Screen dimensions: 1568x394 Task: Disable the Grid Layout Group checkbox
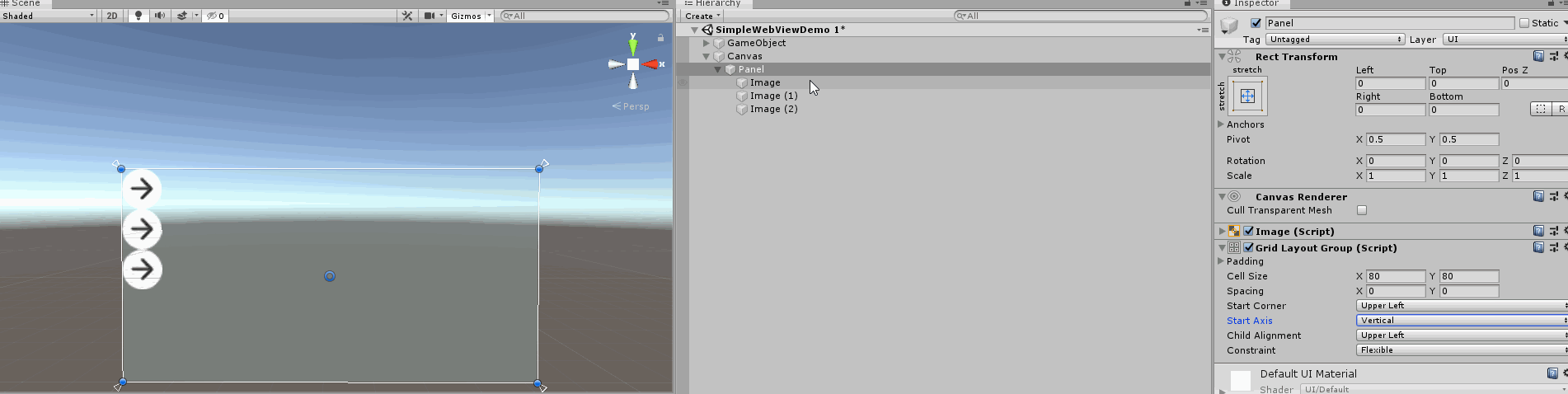(1248, 248)
